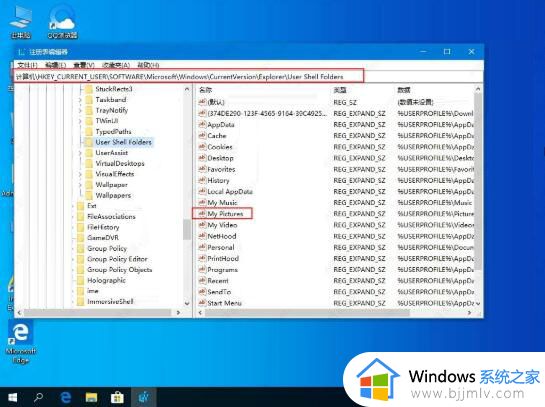Click the SendTo value icon
545x407 pixels.
tap(202, 292)
